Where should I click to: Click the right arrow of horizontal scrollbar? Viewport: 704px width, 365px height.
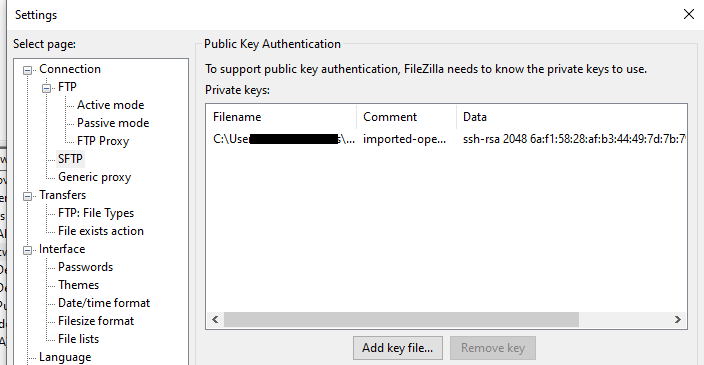tap(678, 320)
